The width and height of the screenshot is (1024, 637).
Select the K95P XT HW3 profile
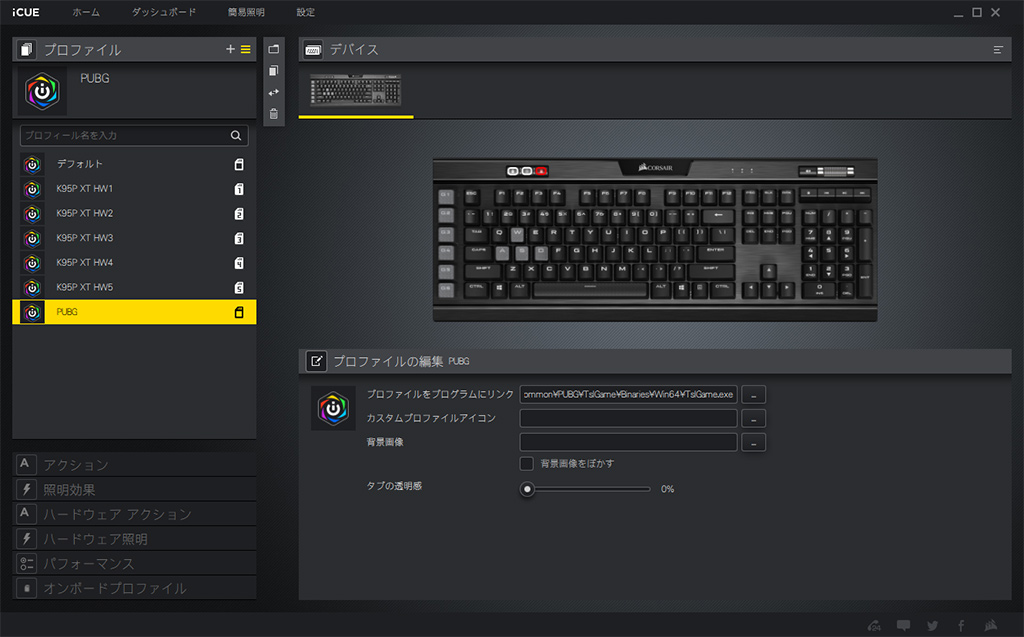tap(135, 238)
